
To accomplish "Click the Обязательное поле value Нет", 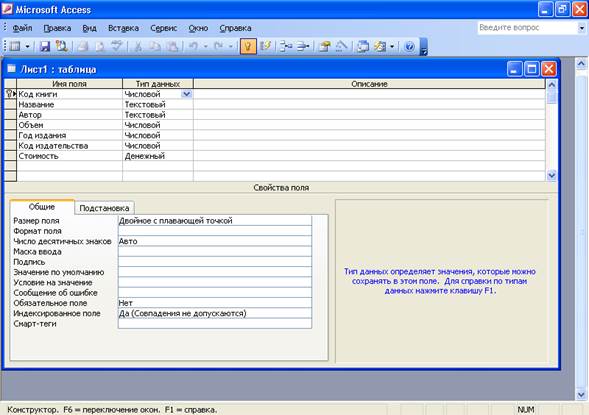I will tap(214, 303).
